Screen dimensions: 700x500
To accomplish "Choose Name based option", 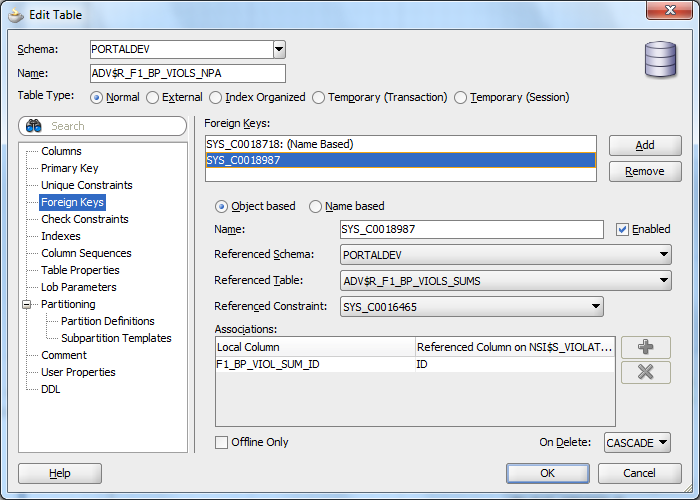I will pos(315,206).
